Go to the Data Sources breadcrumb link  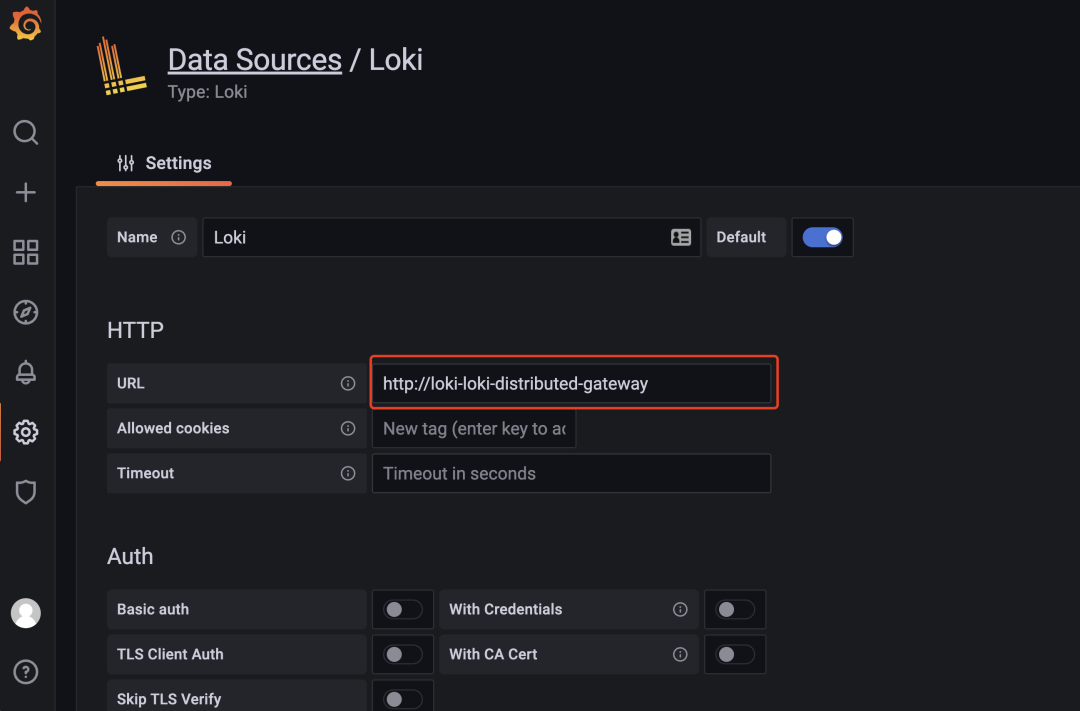[x=254, y=59]
